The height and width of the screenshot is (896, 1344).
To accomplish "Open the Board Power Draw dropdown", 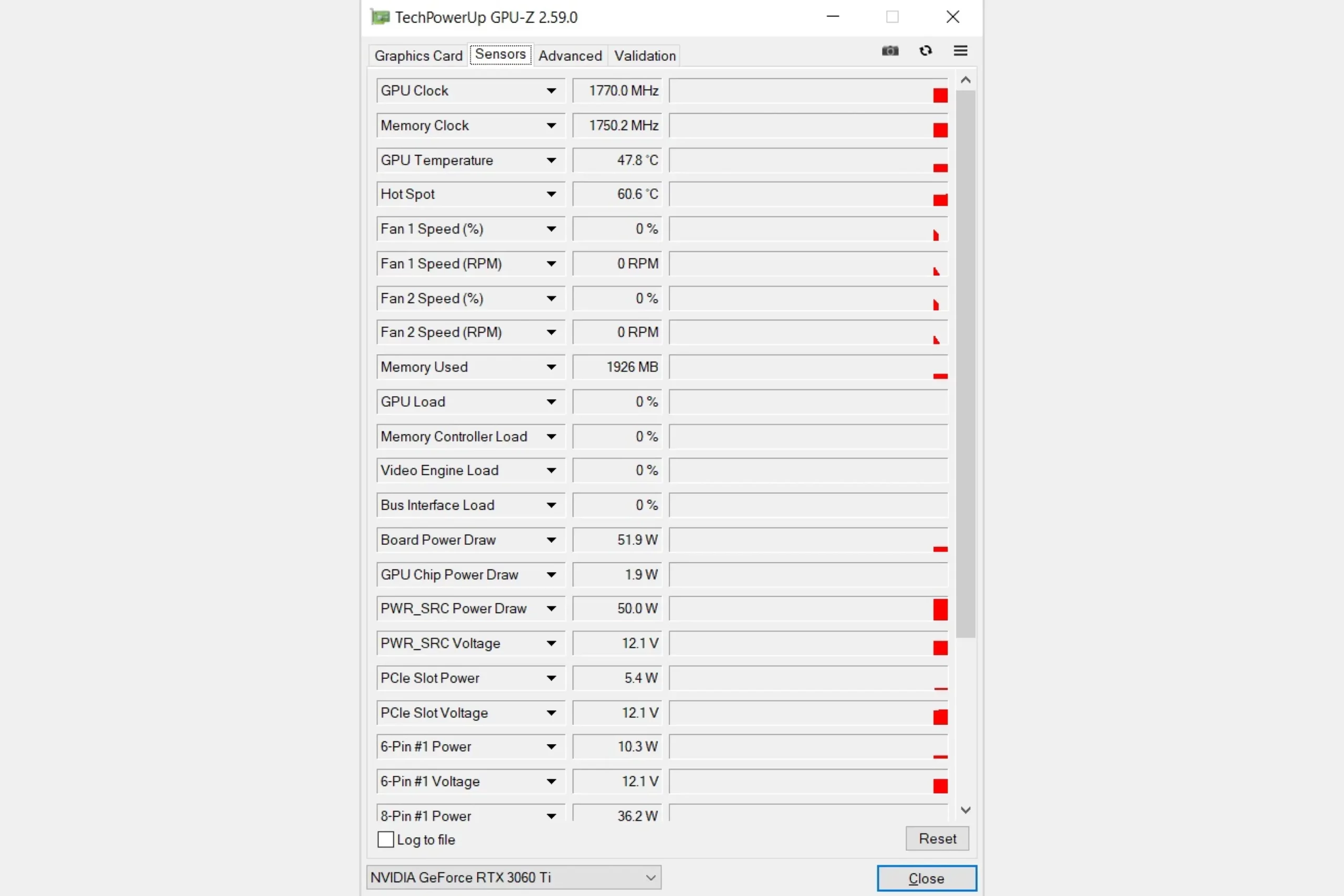I will [x=551, y=540].
